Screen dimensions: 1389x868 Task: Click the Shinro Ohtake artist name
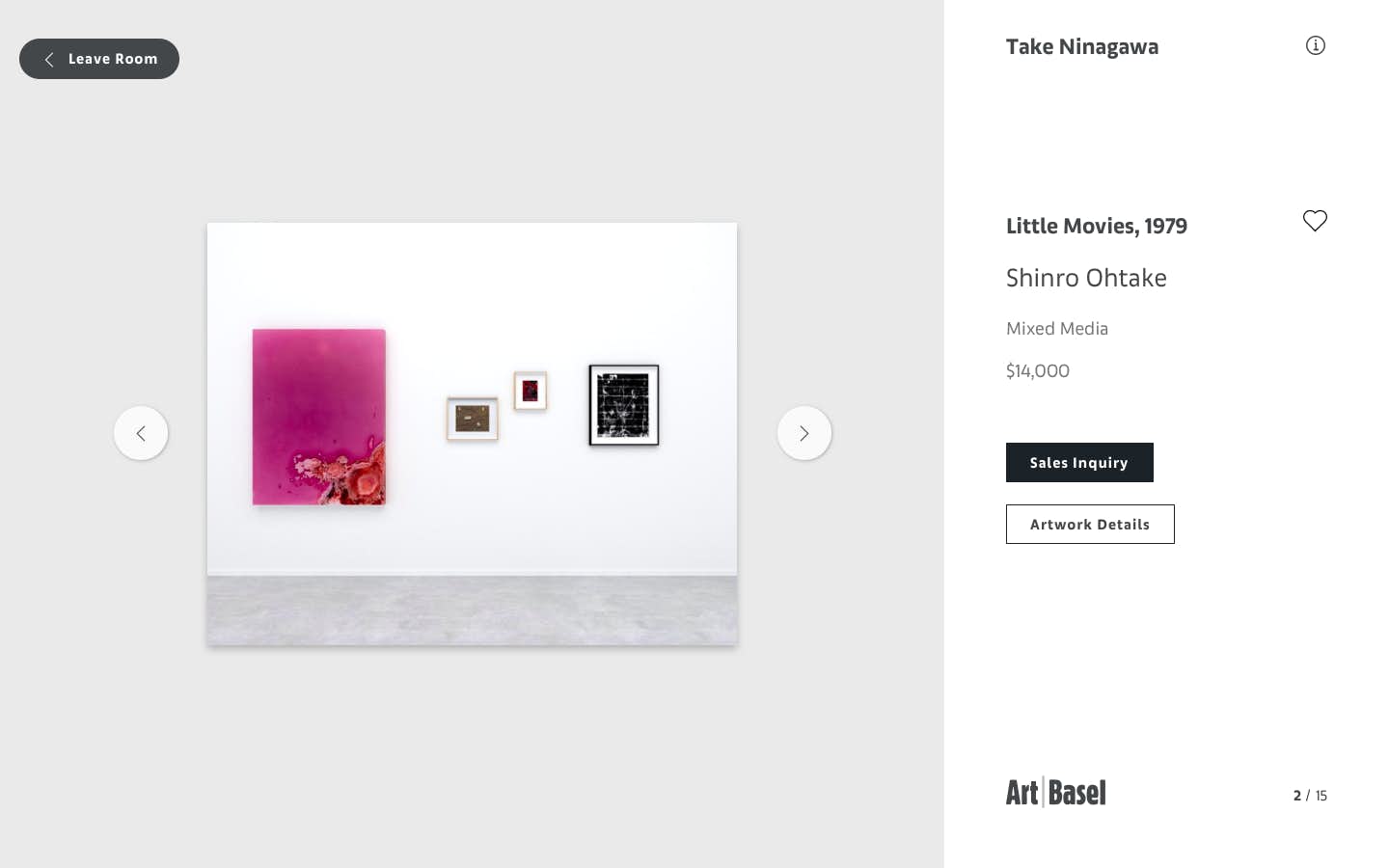(x=1086, y=278)
